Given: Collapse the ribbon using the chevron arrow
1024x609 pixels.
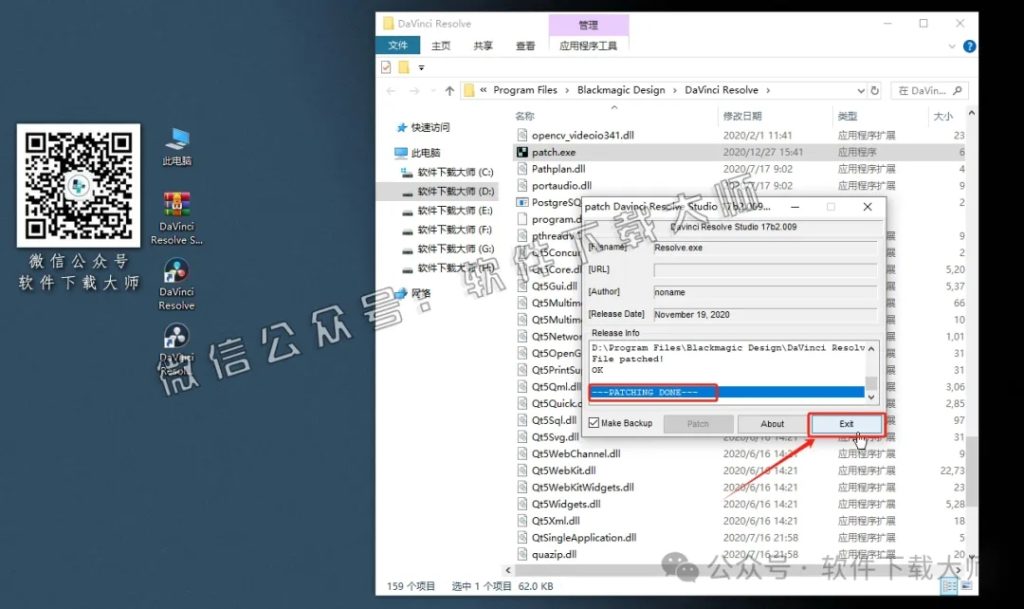Looking at the screenshot, I should tap(953, 45).
